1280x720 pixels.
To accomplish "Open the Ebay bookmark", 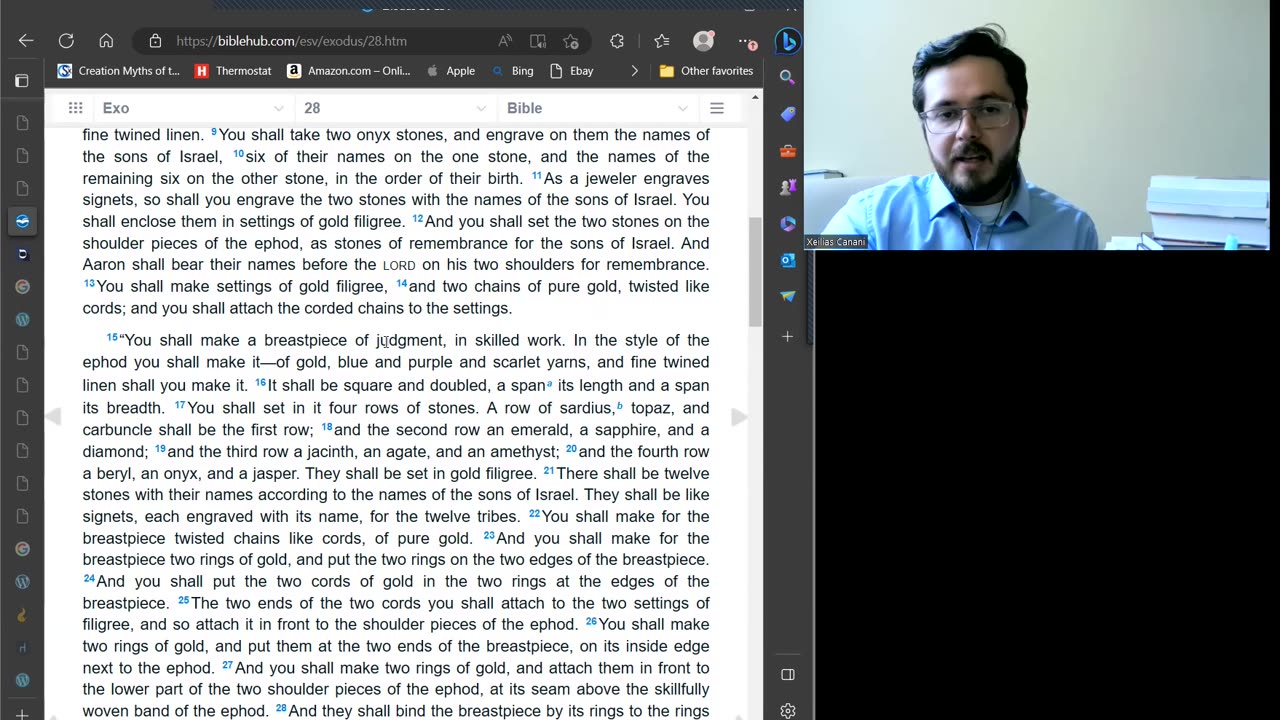I will pos(570,71).
